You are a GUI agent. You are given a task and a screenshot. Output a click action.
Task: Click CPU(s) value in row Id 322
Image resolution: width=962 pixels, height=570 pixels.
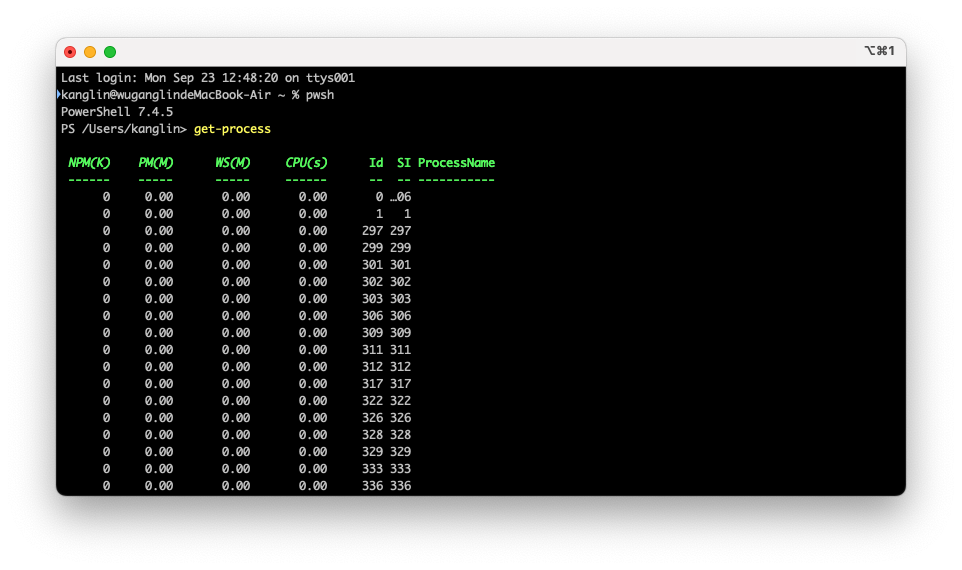[313, 401]
